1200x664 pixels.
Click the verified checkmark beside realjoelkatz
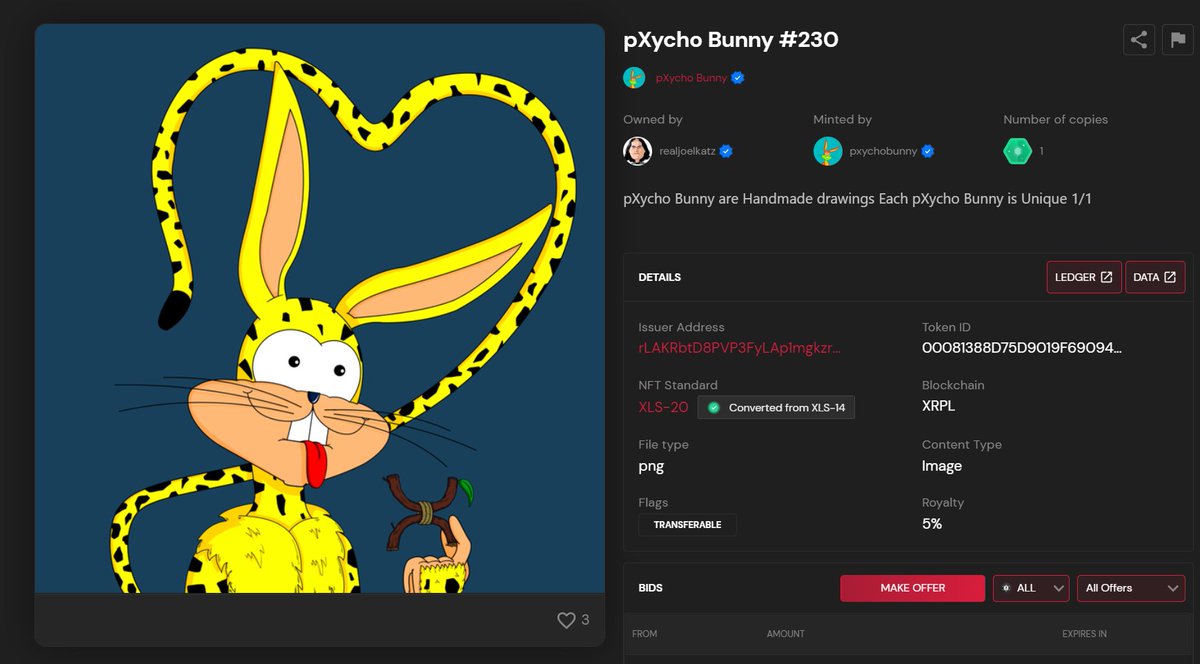(x=725, y=151)
